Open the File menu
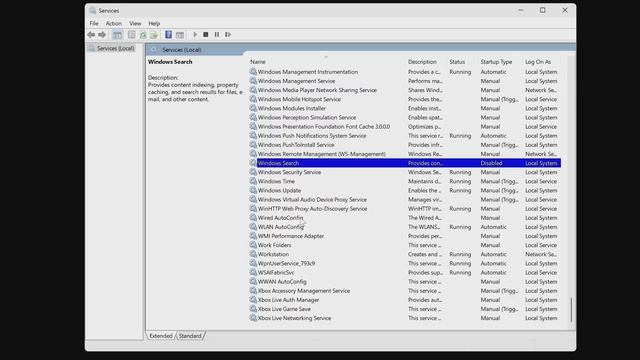The width and height of the screenshot is (640, 360). point(94,23)
